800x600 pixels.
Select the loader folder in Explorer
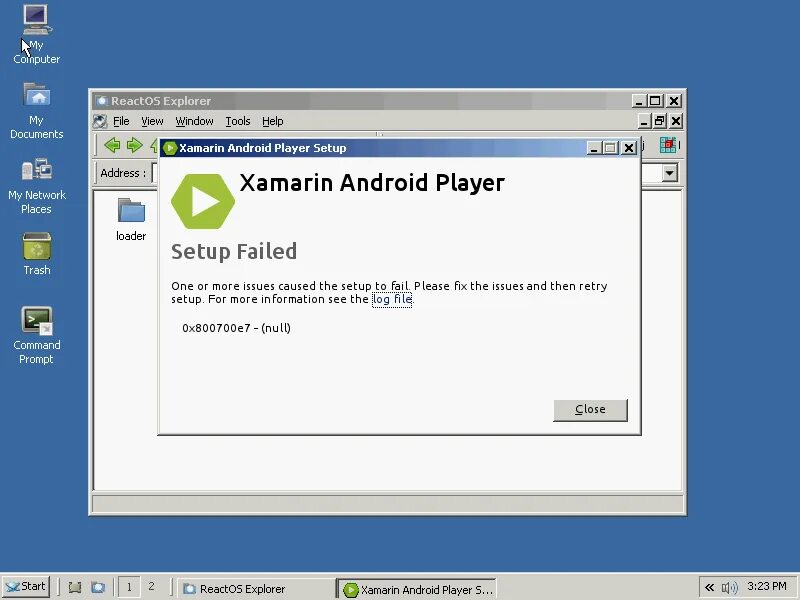(x=131, y=219)
